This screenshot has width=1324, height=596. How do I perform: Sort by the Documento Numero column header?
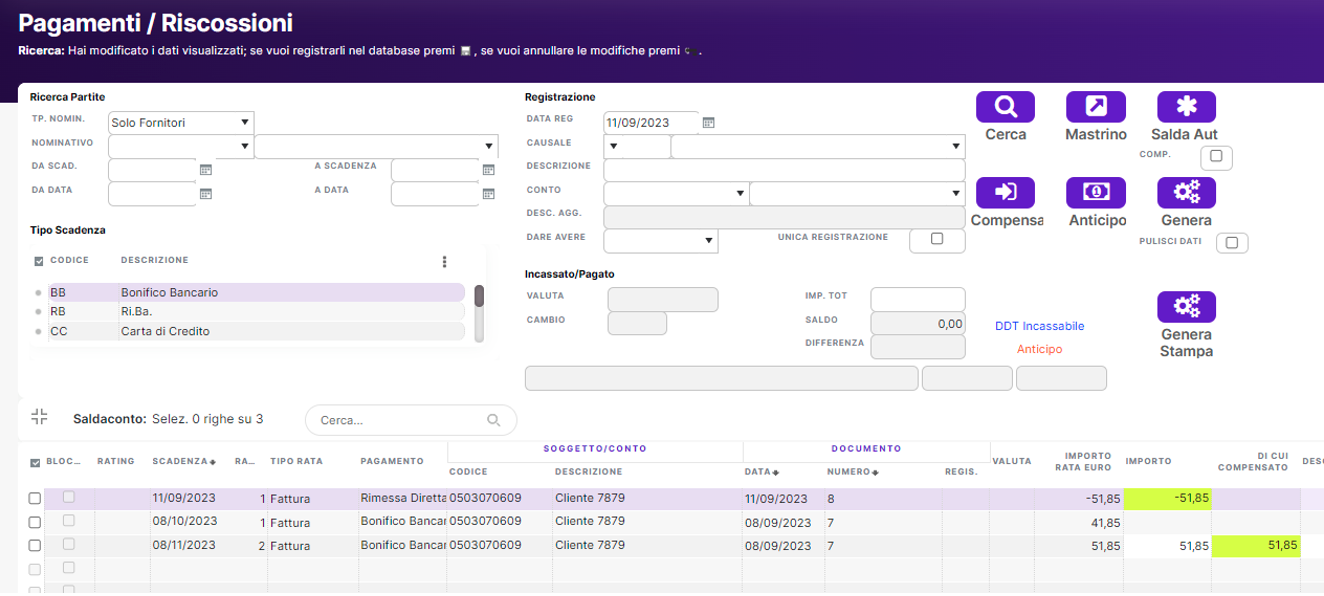[853, 472]
